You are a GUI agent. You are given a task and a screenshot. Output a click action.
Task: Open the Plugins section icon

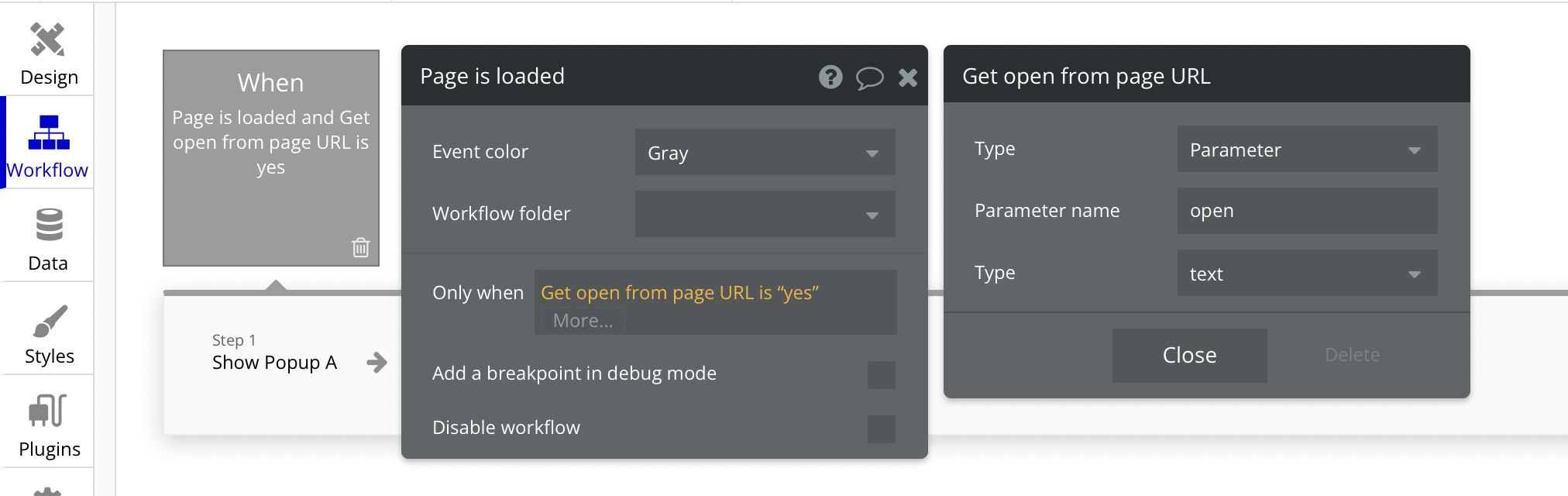point(48,412)
